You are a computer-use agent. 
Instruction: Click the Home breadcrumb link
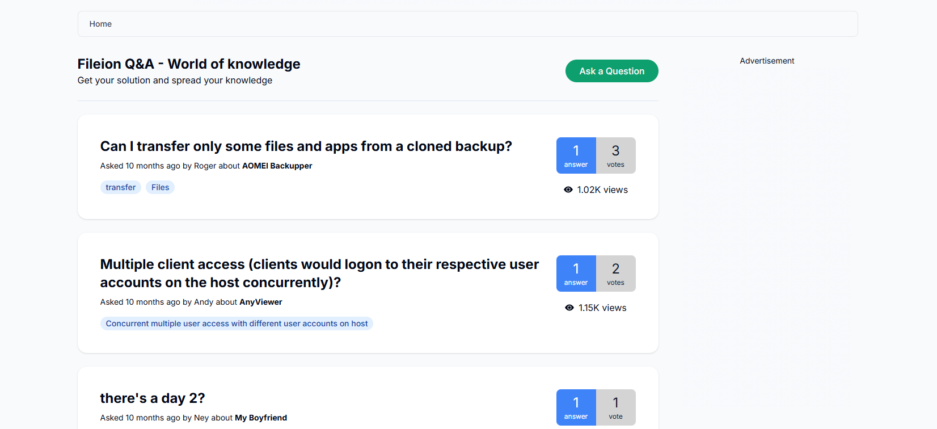[100, 24]
